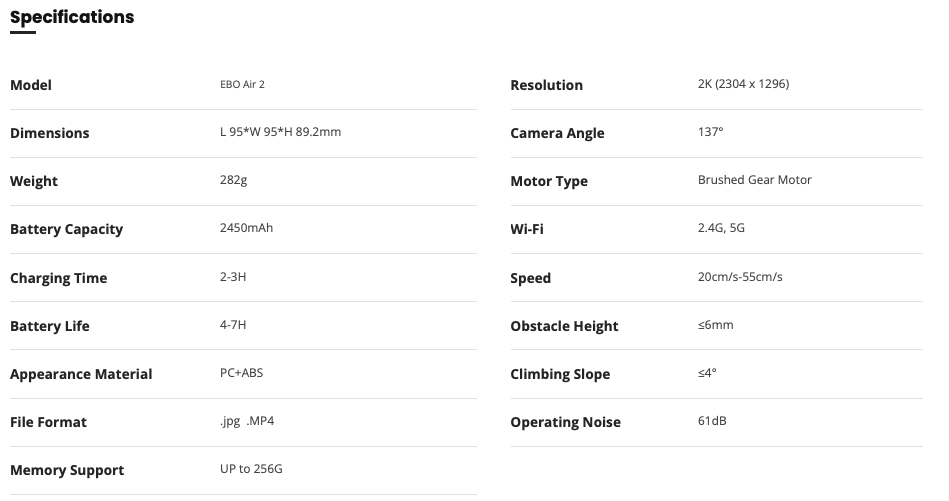Select the 61dB operating noise value
This screenshot has width=949, height=501.
(712, 421)
